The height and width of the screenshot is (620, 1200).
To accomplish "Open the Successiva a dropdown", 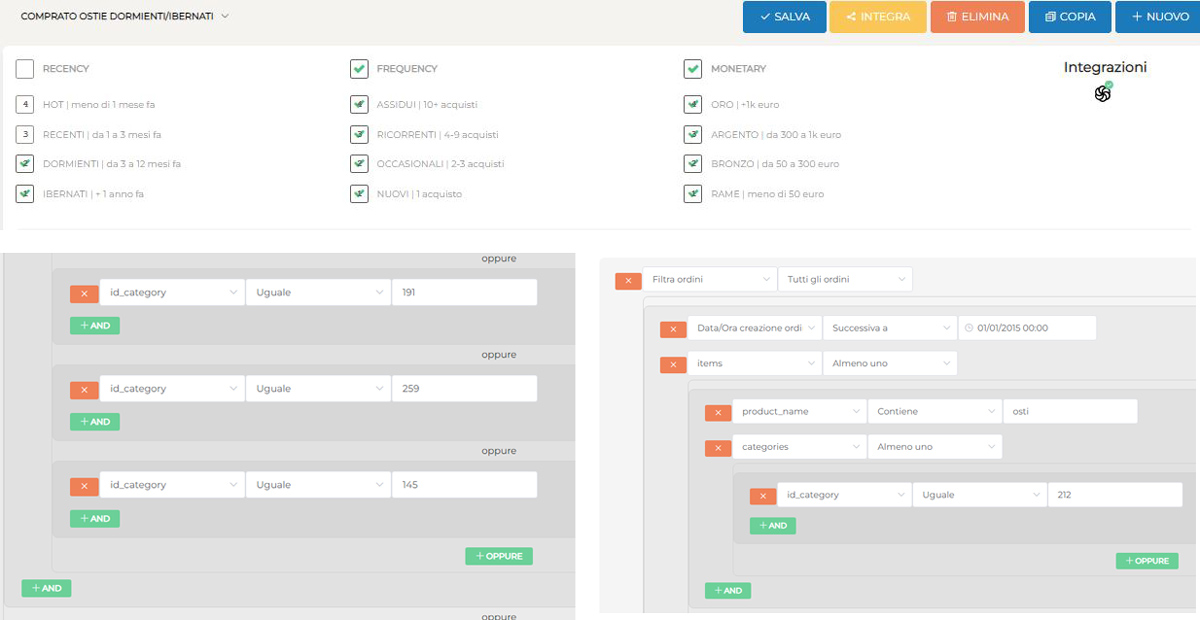I will pyautogui.click(x=888, y=328).
